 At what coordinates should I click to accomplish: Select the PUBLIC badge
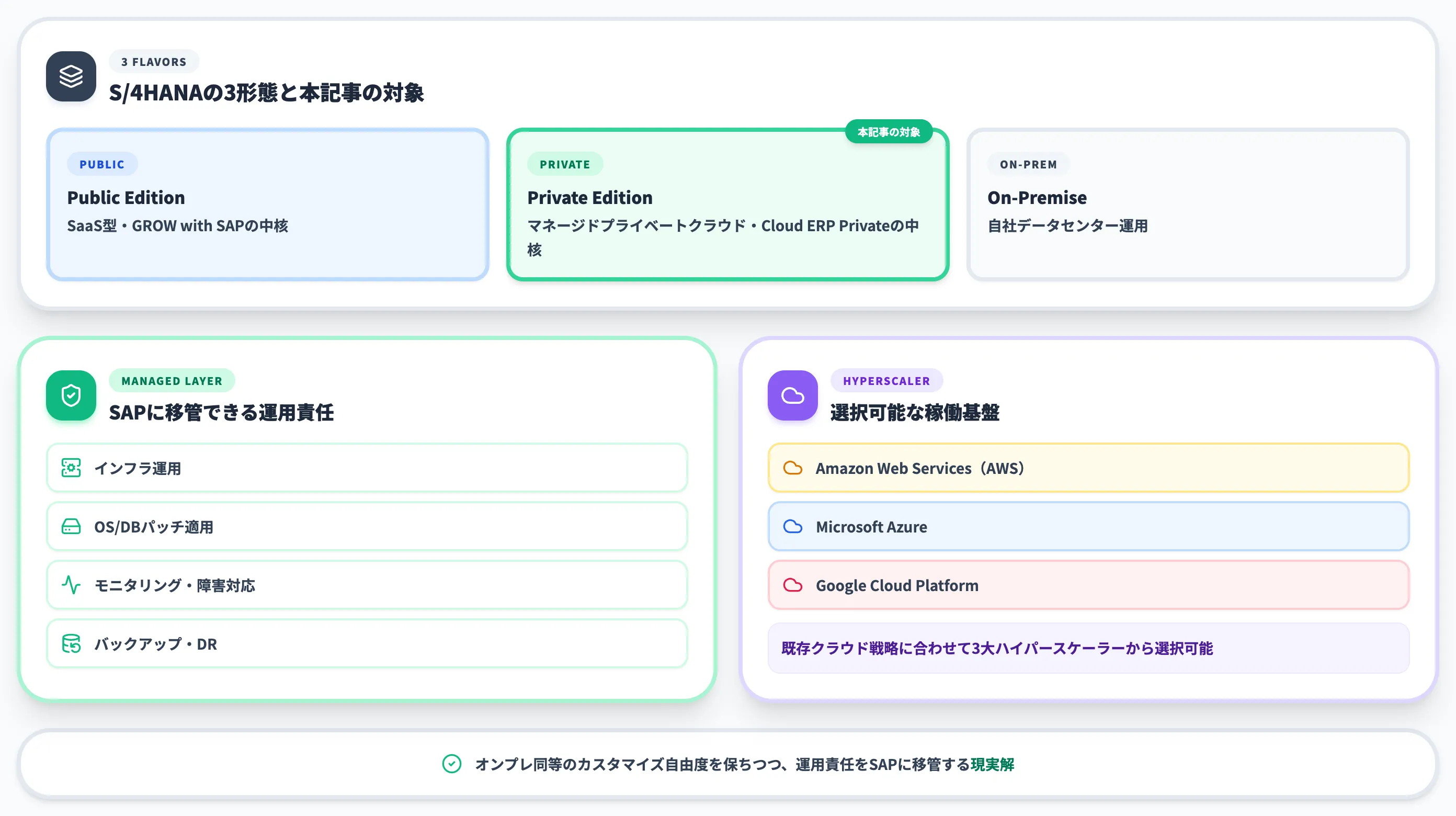coord(102,164)
